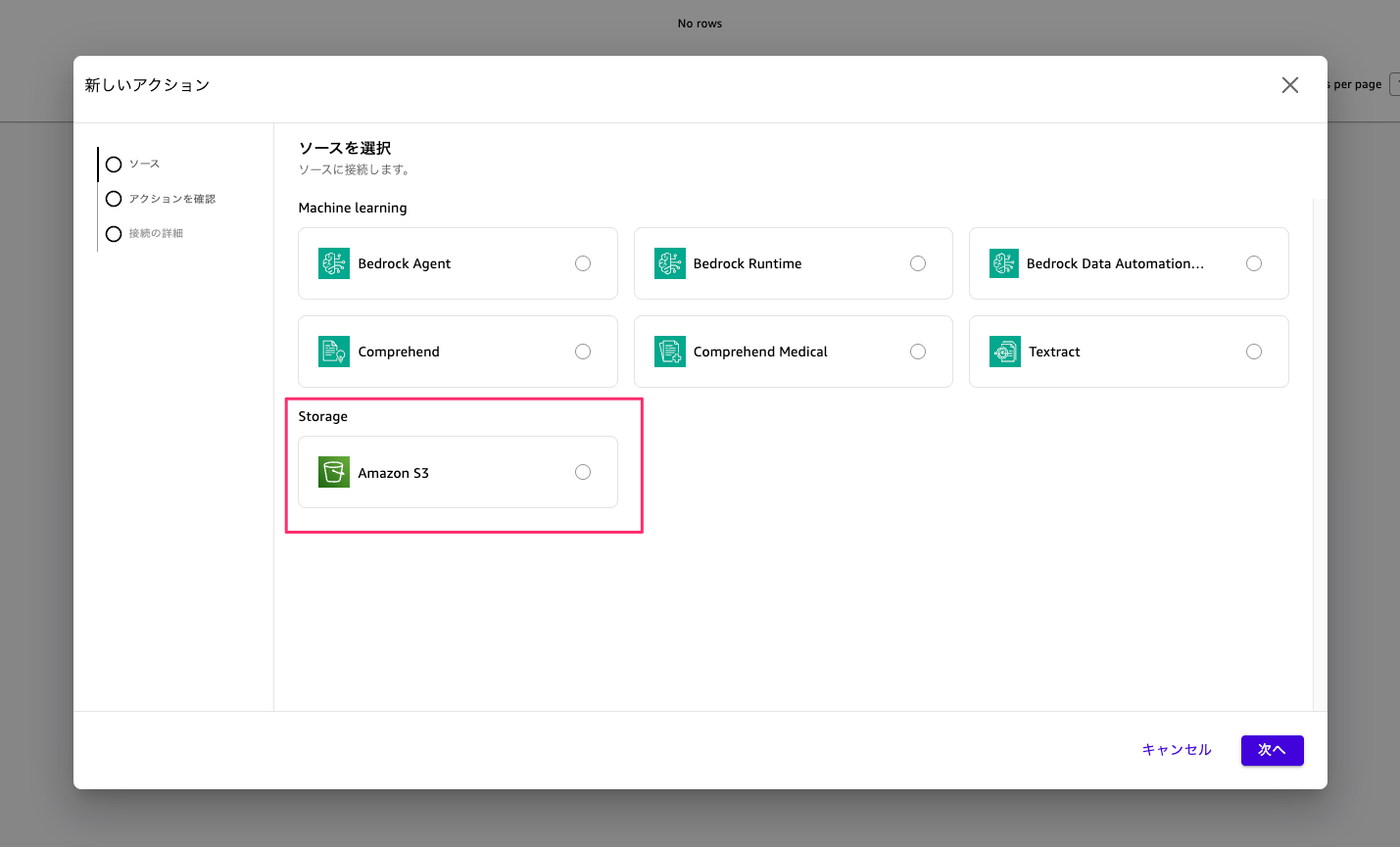This screenshot has height=847, width=1400.
Task: Select the Textract radio button
Action: pos(1254,352)
